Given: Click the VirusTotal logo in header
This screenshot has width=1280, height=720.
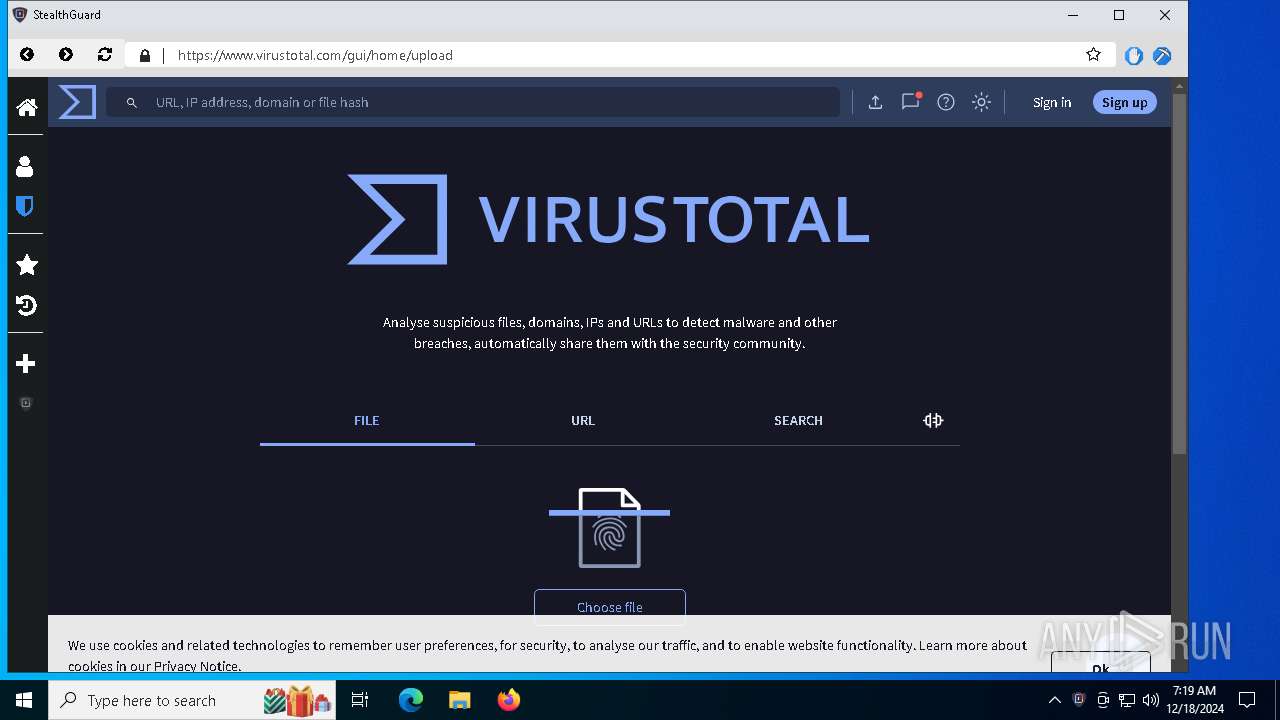Looking at the screenshot, I should pyautogui.click(x=77, y=102).
